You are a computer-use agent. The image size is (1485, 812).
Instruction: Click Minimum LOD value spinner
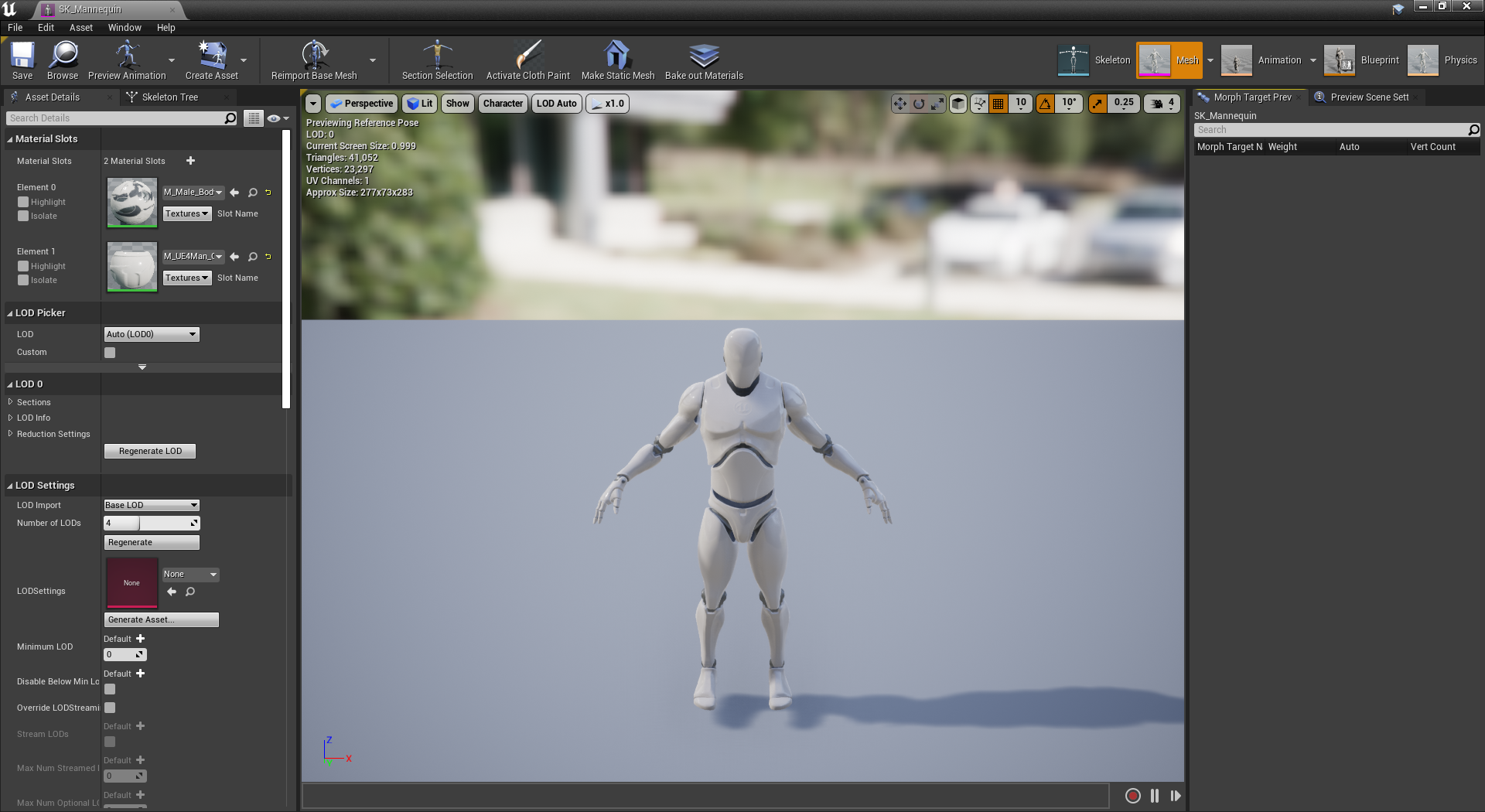point(125,655)
